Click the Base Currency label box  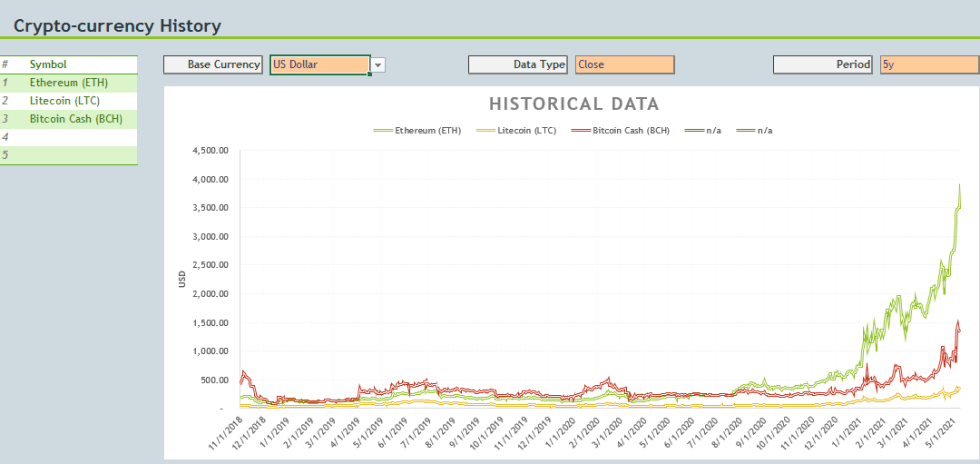point(213,64)
